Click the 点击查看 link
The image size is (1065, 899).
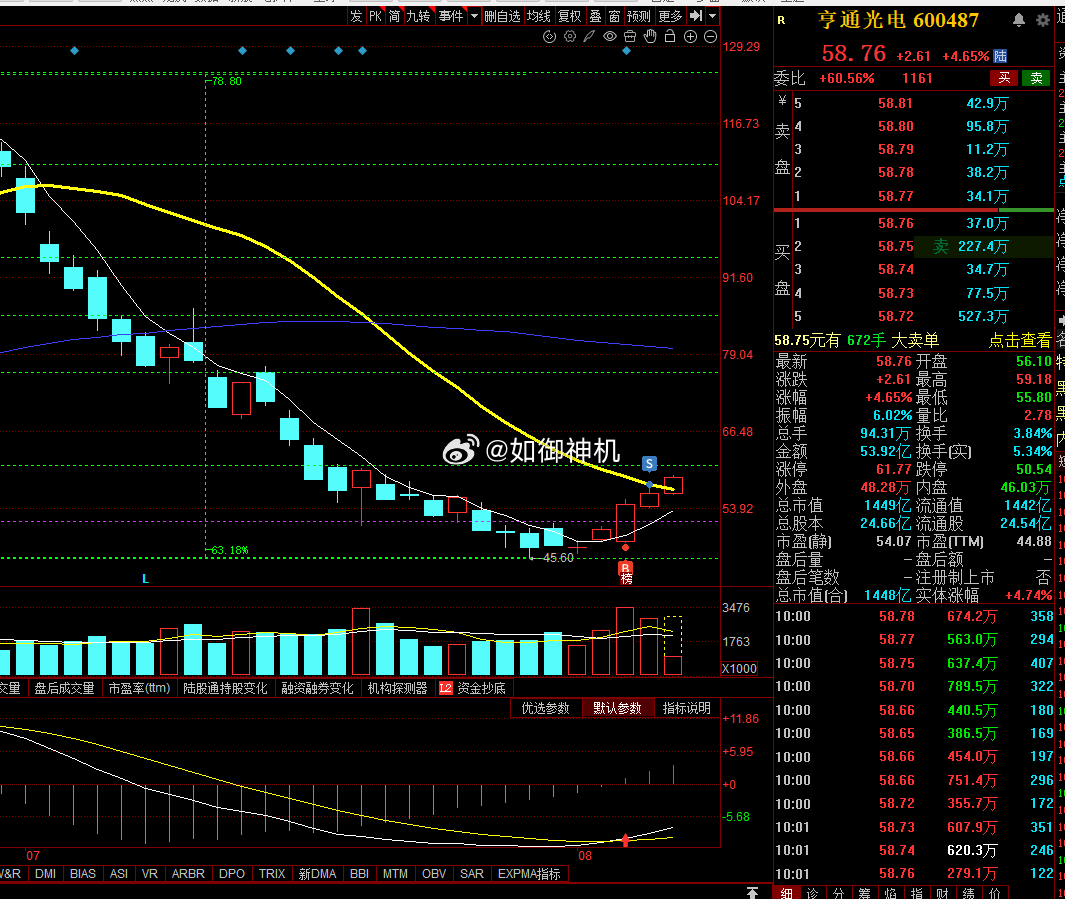pos(1019,340)
